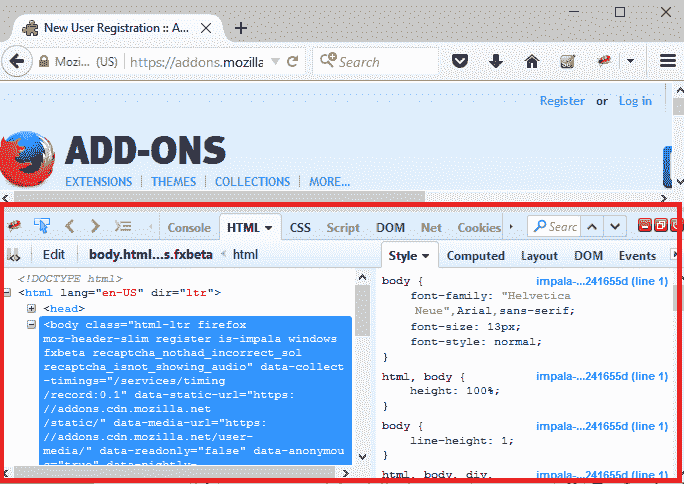Switch to the Net tab
Image resolution: width=684 pixels, height=484 pixels.
tap(431, 228)
